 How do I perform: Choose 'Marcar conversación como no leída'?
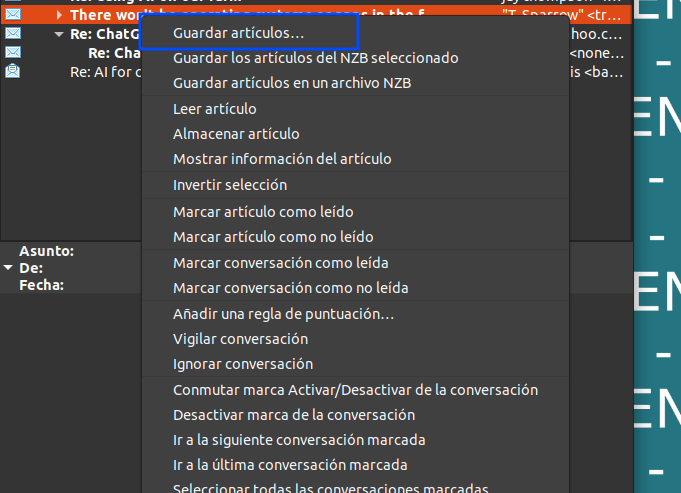pyautogui.click(x=355, y=288)
